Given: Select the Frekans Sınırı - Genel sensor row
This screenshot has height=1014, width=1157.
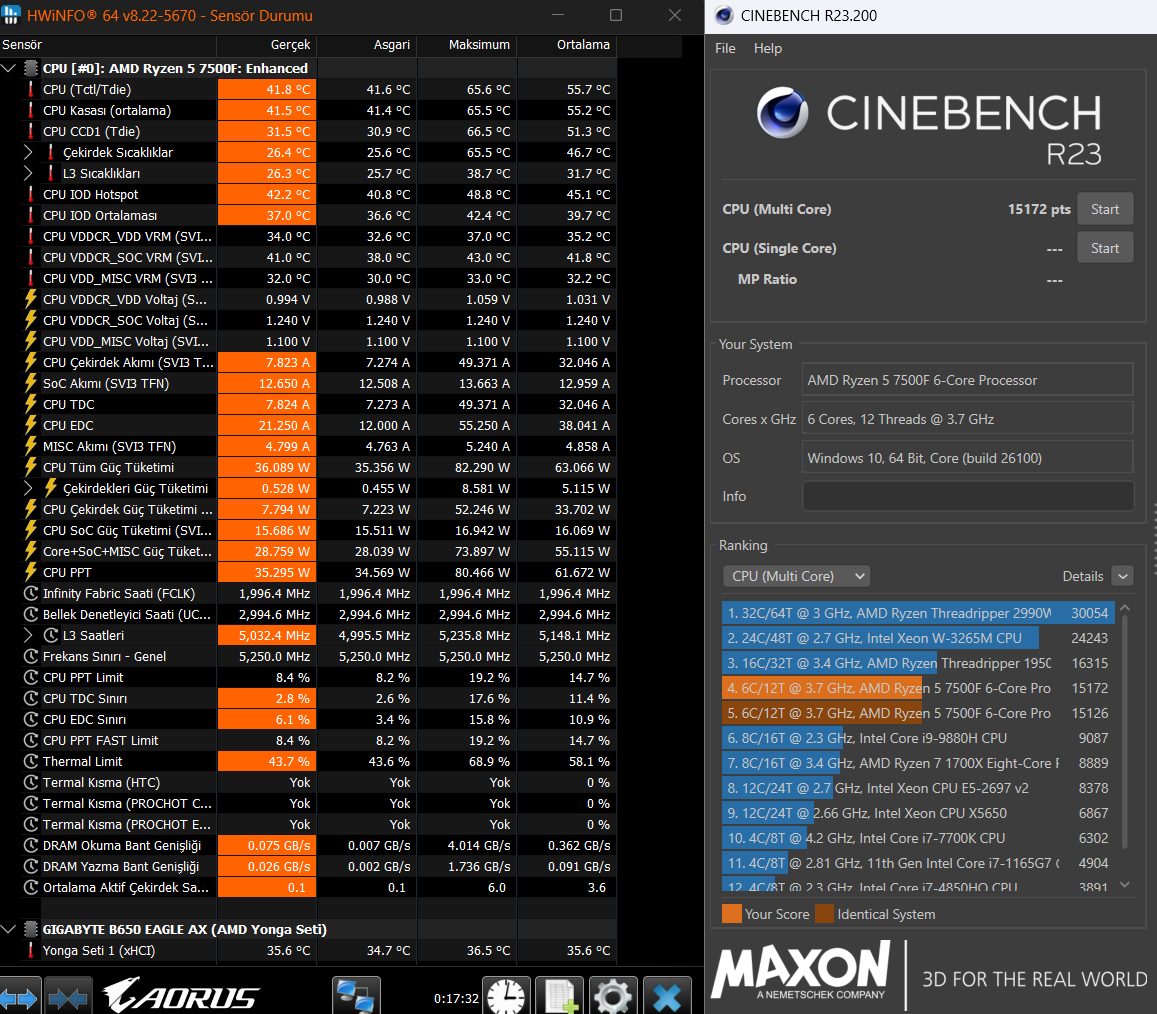Looking at the screenshot, I should click(308, 657).
